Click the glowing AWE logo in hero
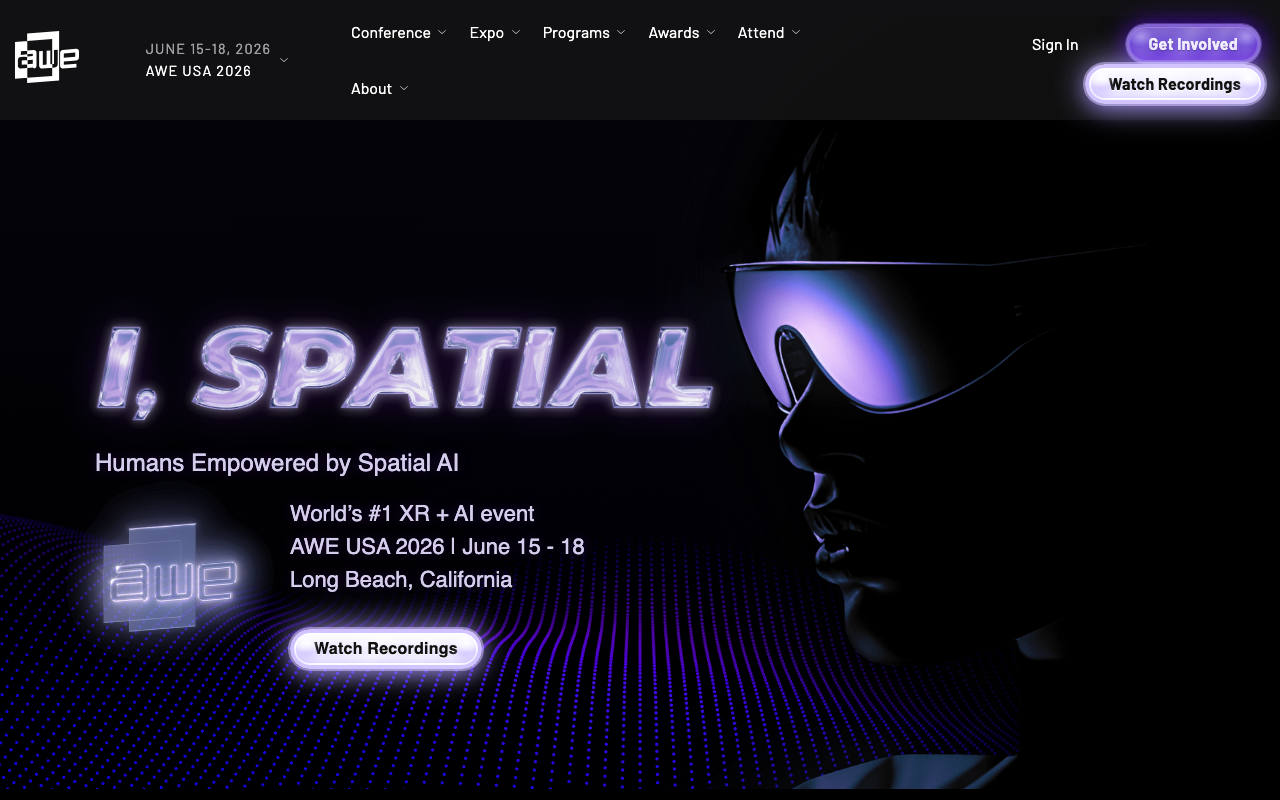 click(170, 577)
